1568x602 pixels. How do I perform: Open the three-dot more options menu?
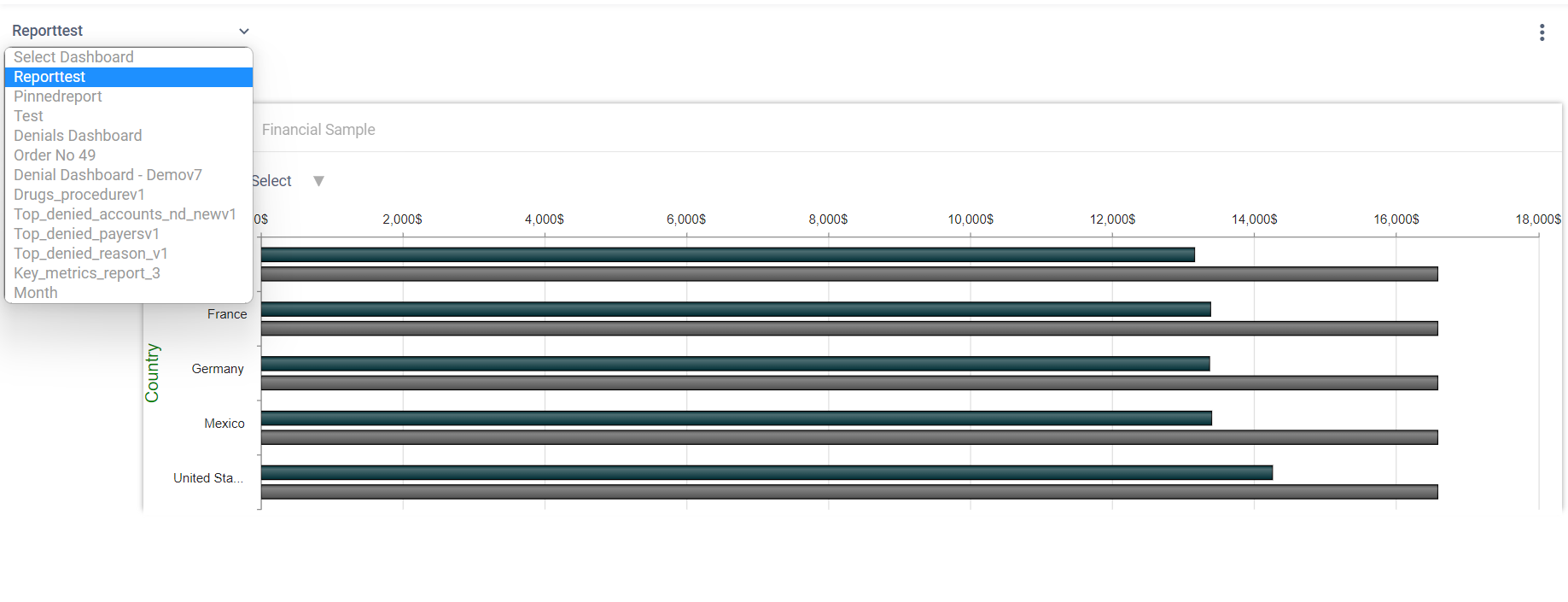pos(1542,32)
